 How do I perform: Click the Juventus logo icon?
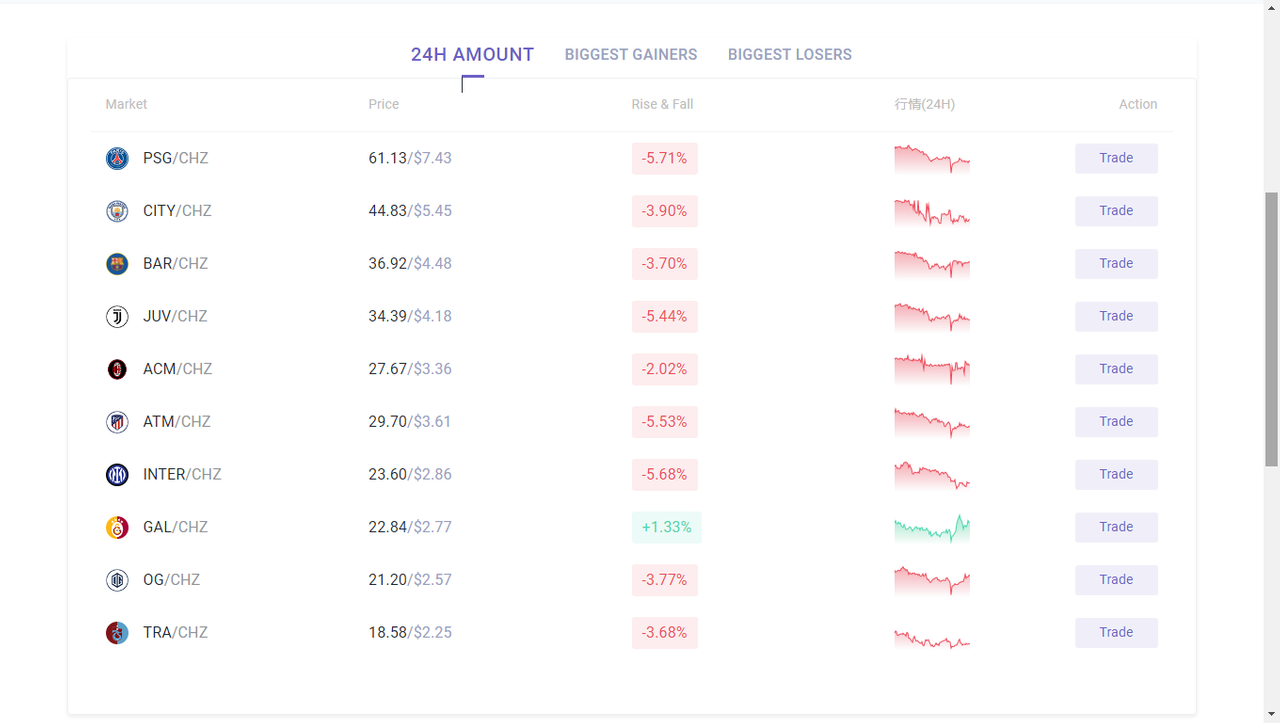coord(117,317)
